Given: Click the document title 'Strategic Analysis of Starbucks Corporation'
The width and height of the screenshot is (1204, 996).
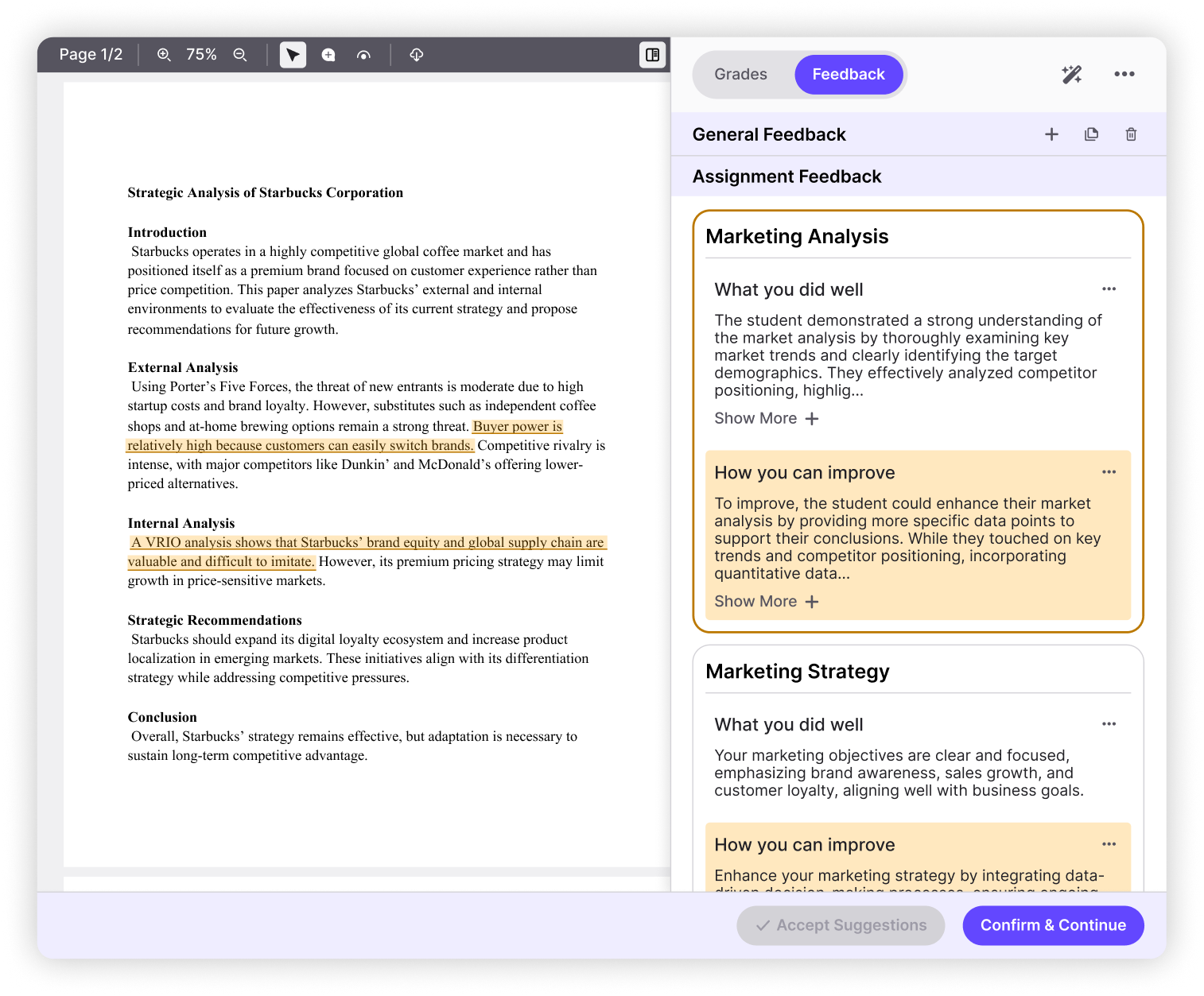Looking at the screenshot, I should pyautogui.click(x=266, y=192).
